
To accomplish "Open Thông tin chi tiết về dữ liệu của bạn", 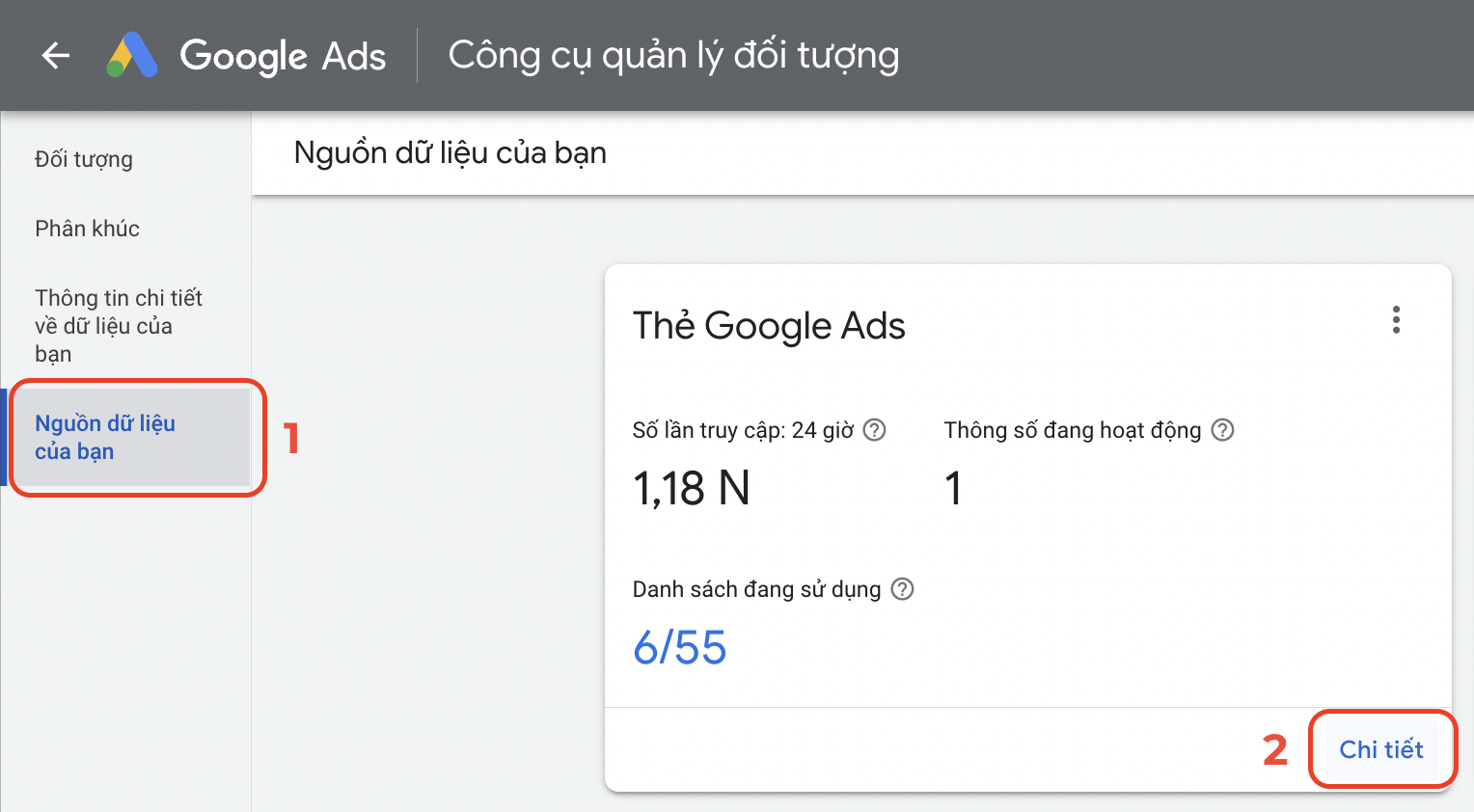I will tap(118, 325).
